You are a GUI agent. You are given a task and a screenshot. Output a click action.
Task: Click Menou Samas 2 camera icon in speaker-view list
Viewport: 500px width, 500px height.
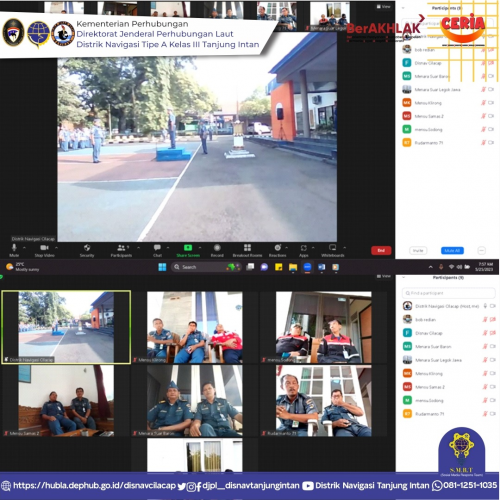(x=491, y=116)
